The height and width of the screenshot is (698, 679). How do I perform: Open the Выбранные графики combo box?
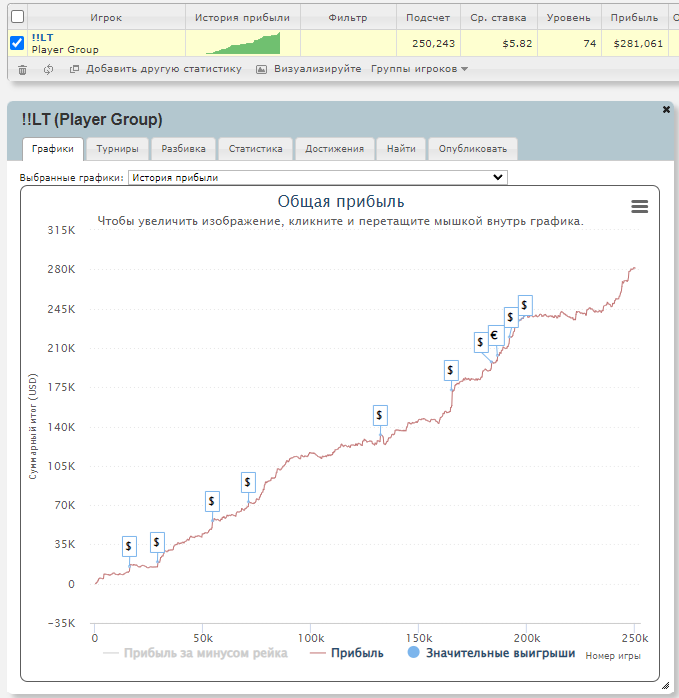(317, 177)
